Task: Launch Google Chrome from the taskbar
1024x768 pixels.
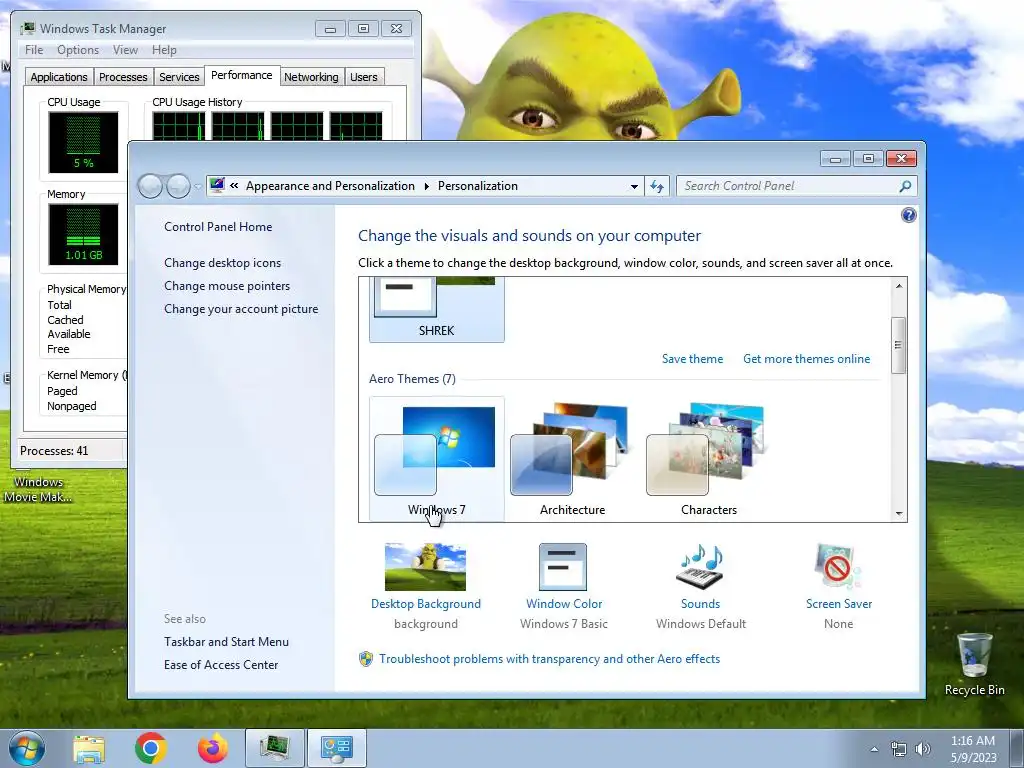Action: (150, 748)
